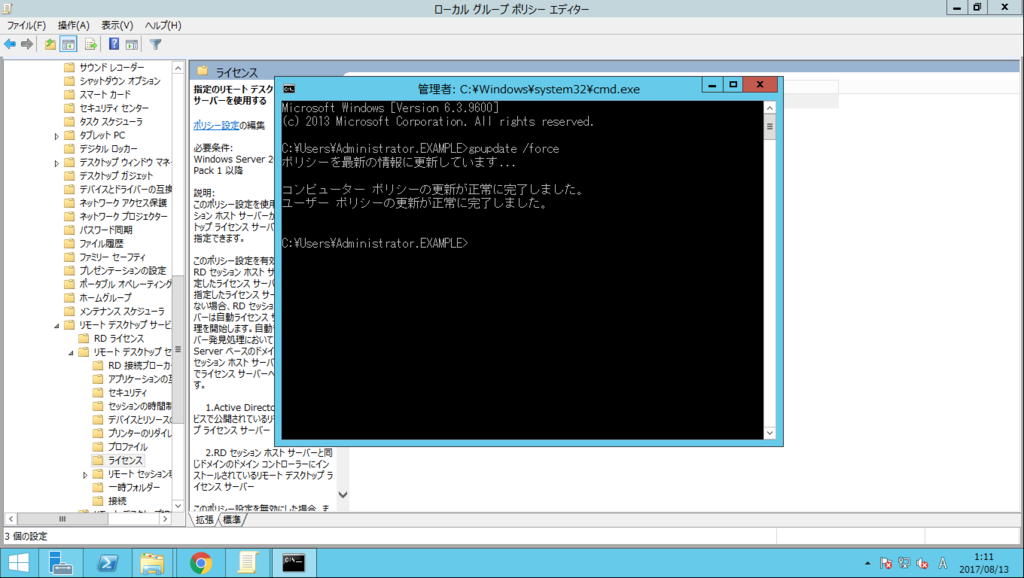This screenshot has width=1024, height=578.
Task: Click the Filter funnel toolbar icon
Action: 155,44
